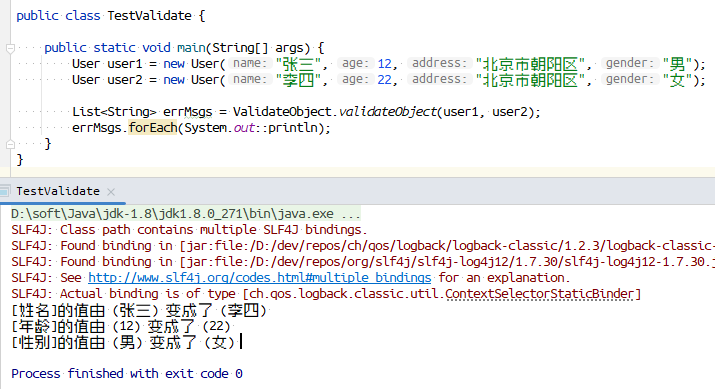Screen dimensions: 715x389
Task: Click the main method name
Action: pyautogui.click(x=191, y=48)
